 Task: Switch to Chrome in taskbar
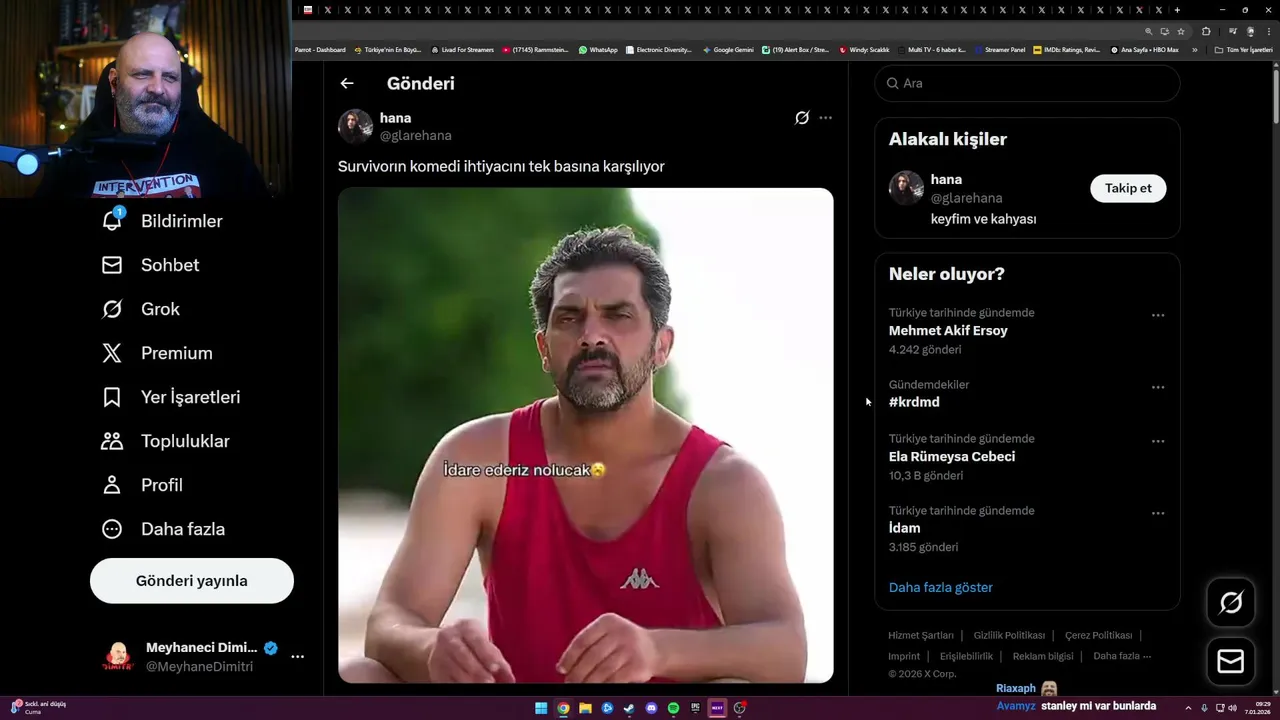563,708
